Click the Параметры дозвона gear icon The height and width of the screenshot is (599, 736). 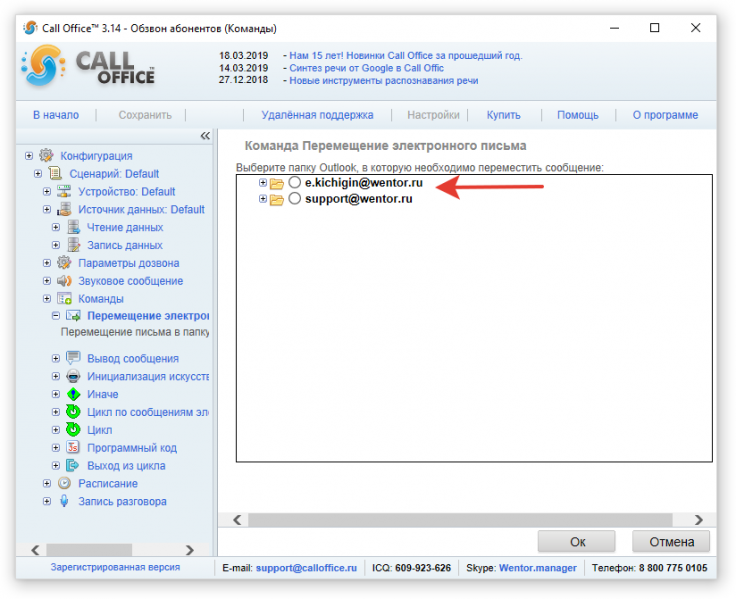(64, 262)
